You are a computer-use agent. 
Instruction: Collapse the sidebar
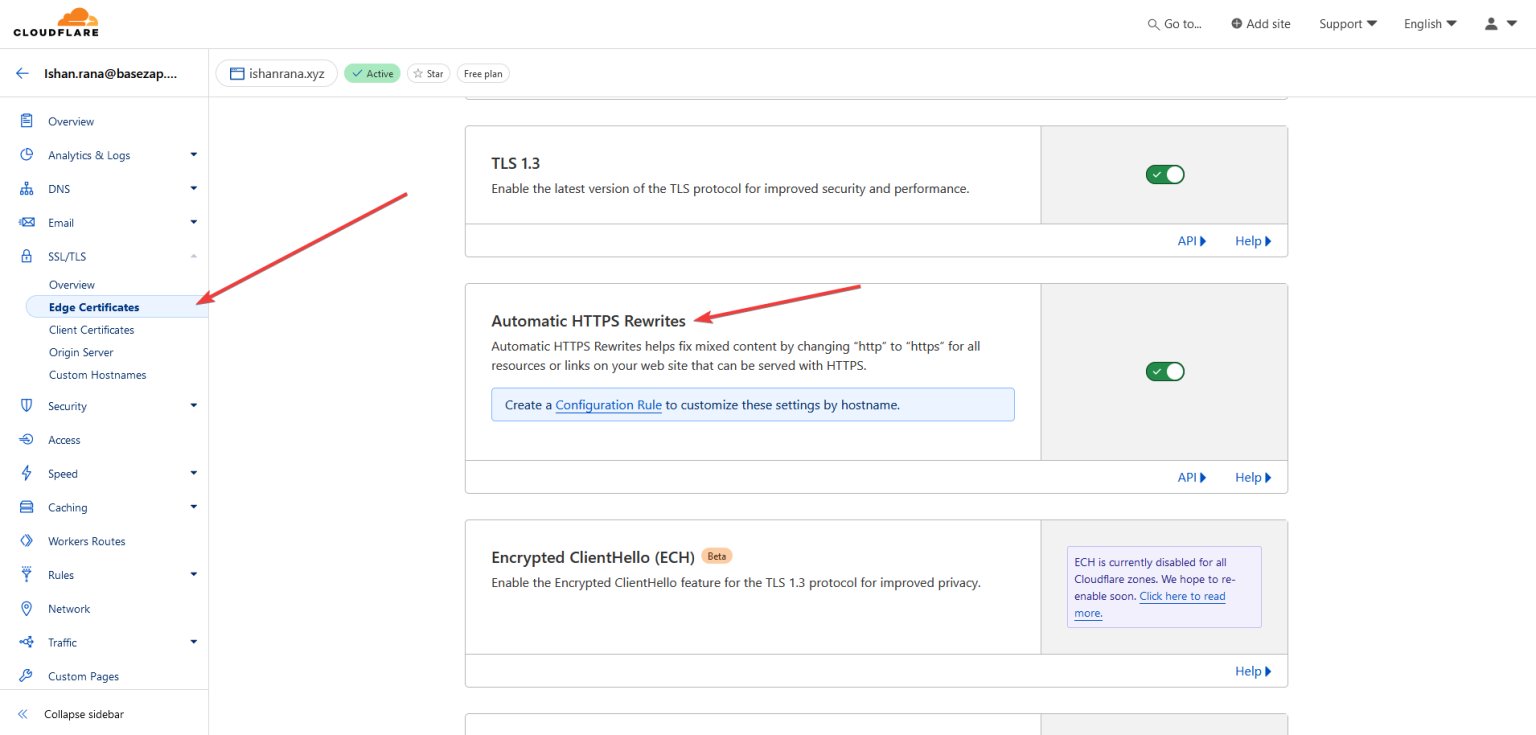coord(83,714)
